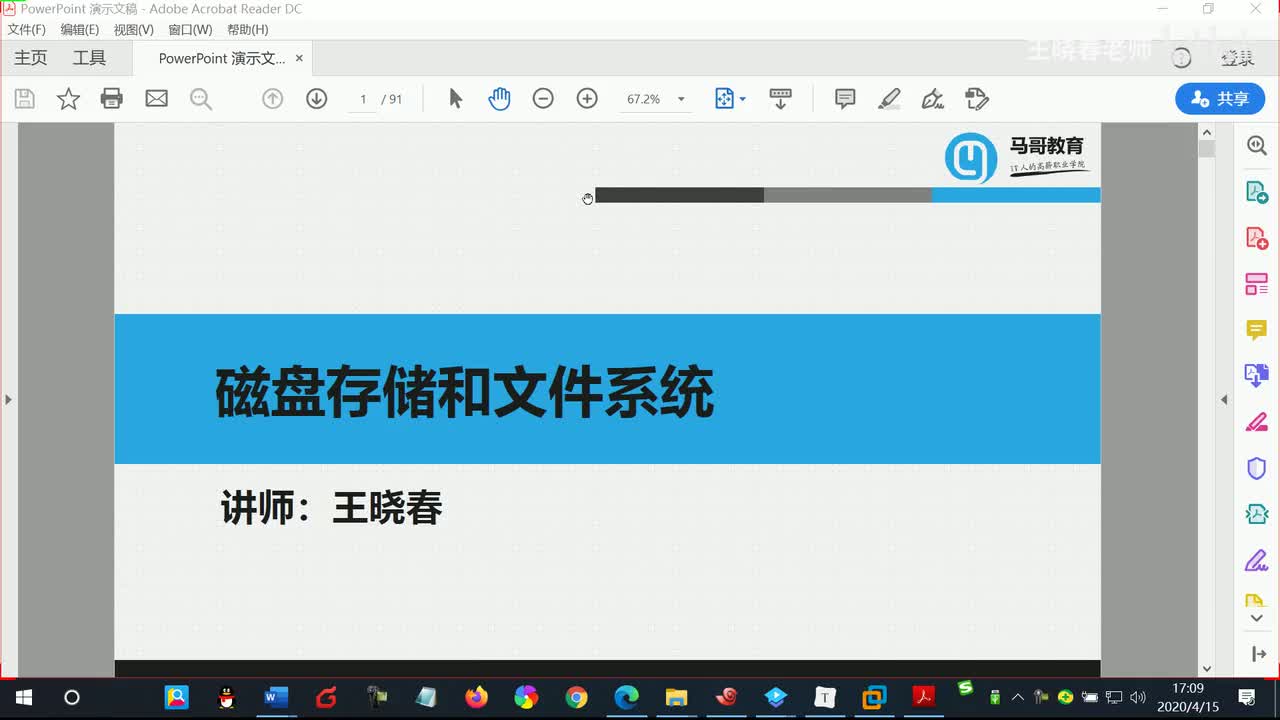This screenshot has width=1280, height=720.
Task: Select the highlight text pen tool
Action: point(889,99)
